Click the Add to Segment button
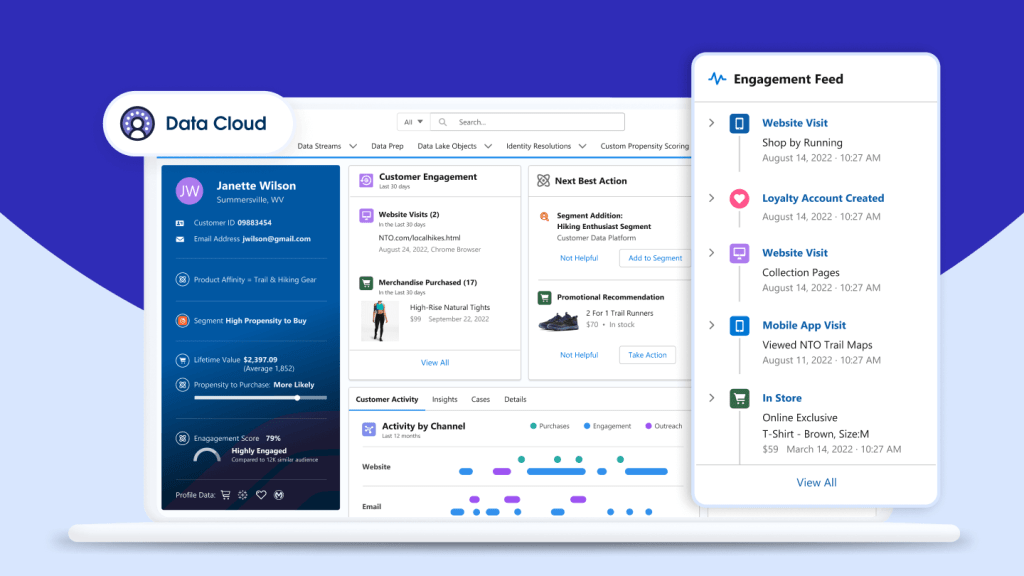1024x576 pixels. 655,258
